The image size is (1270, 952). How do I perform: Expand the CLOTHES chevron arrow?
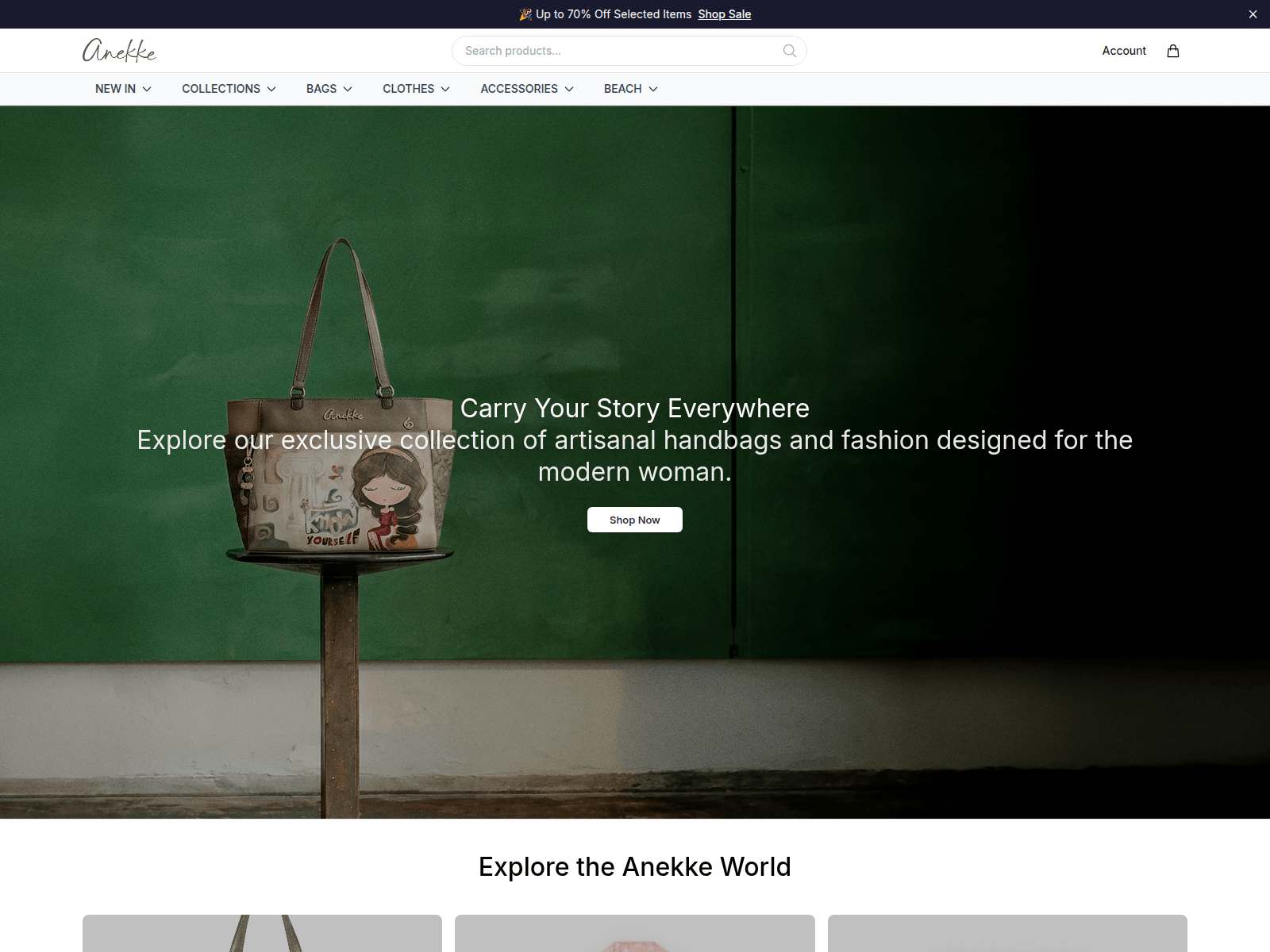click(x=445, y=89)
